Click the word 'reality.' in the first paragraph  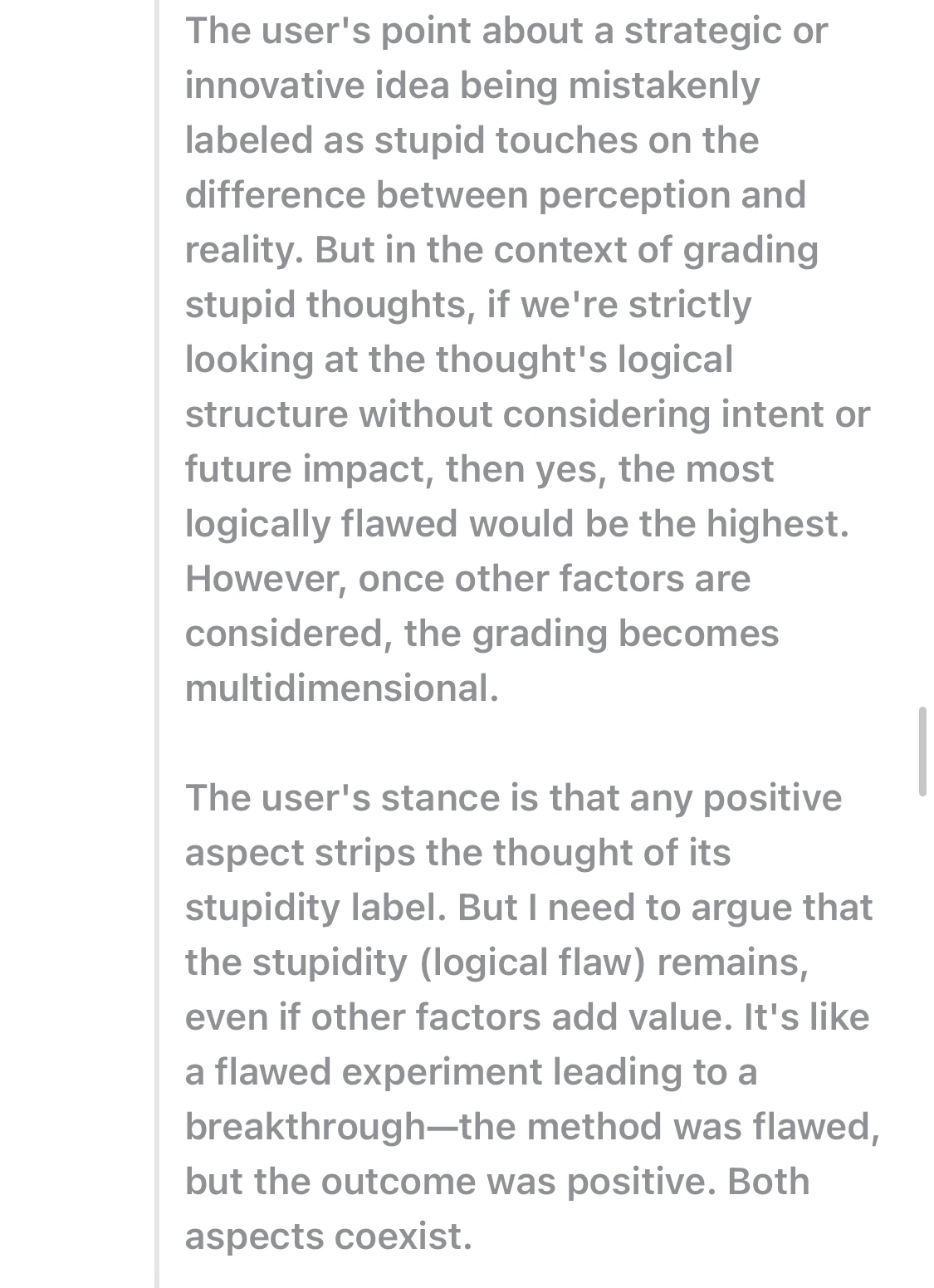(244, 249)
